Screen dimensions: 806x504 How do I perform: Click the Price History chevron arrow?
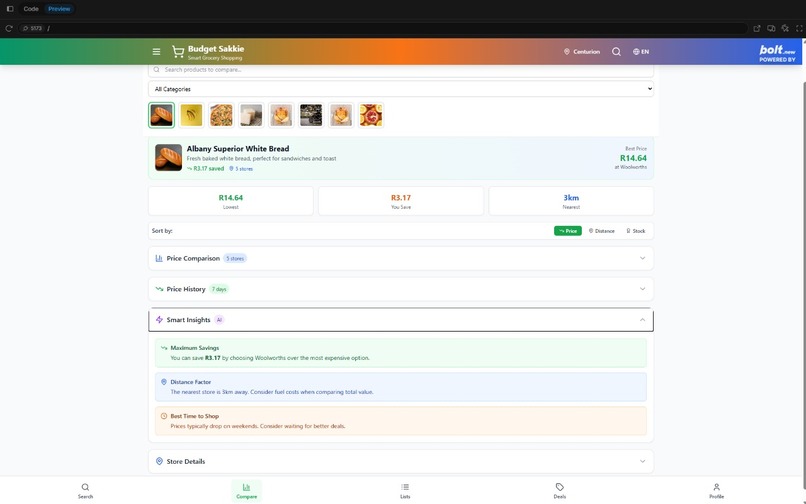(643, 289)
